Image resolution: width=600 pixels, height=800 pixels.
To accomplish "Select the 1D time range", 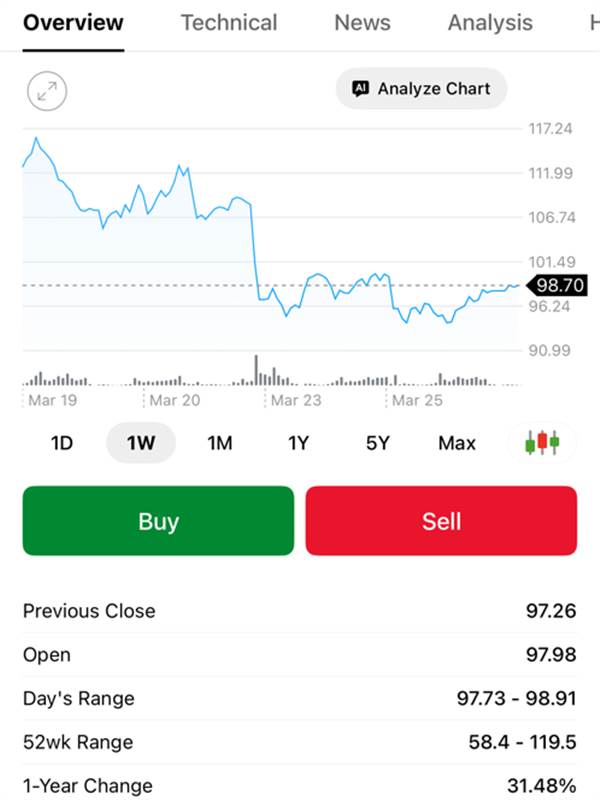I will [62, 443].
